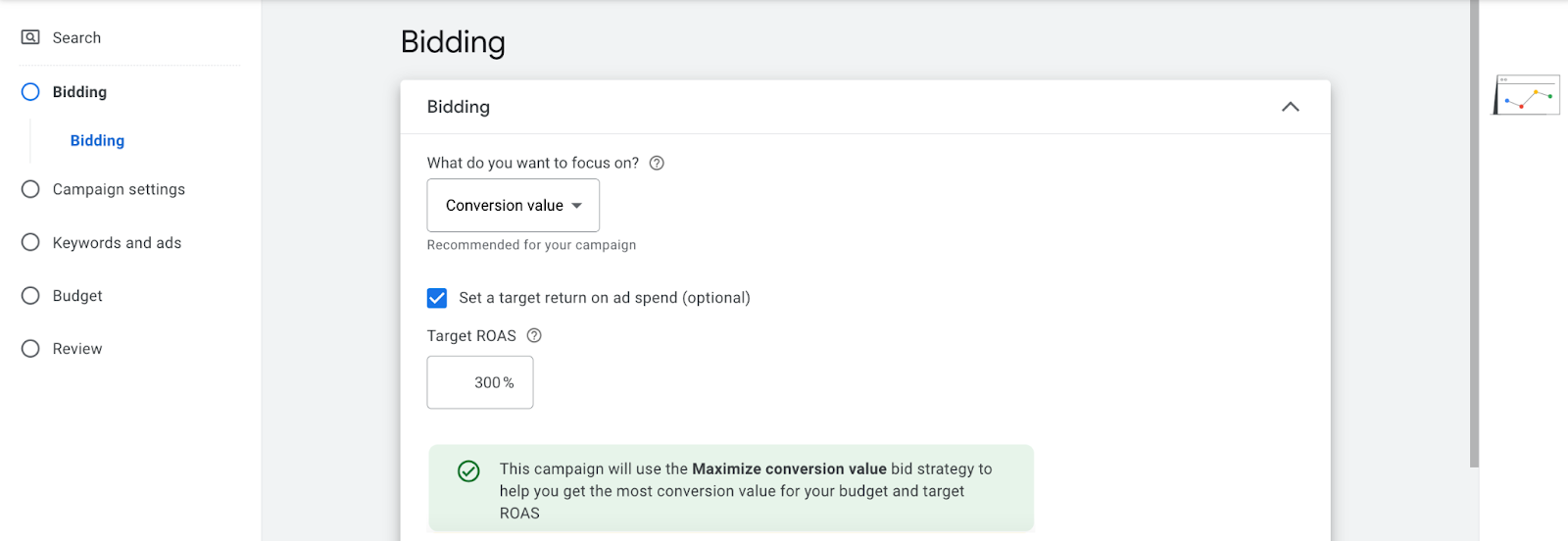Uncheck Set a target return on ad spend
1568x541 pixels.
[x=437, y=298]
